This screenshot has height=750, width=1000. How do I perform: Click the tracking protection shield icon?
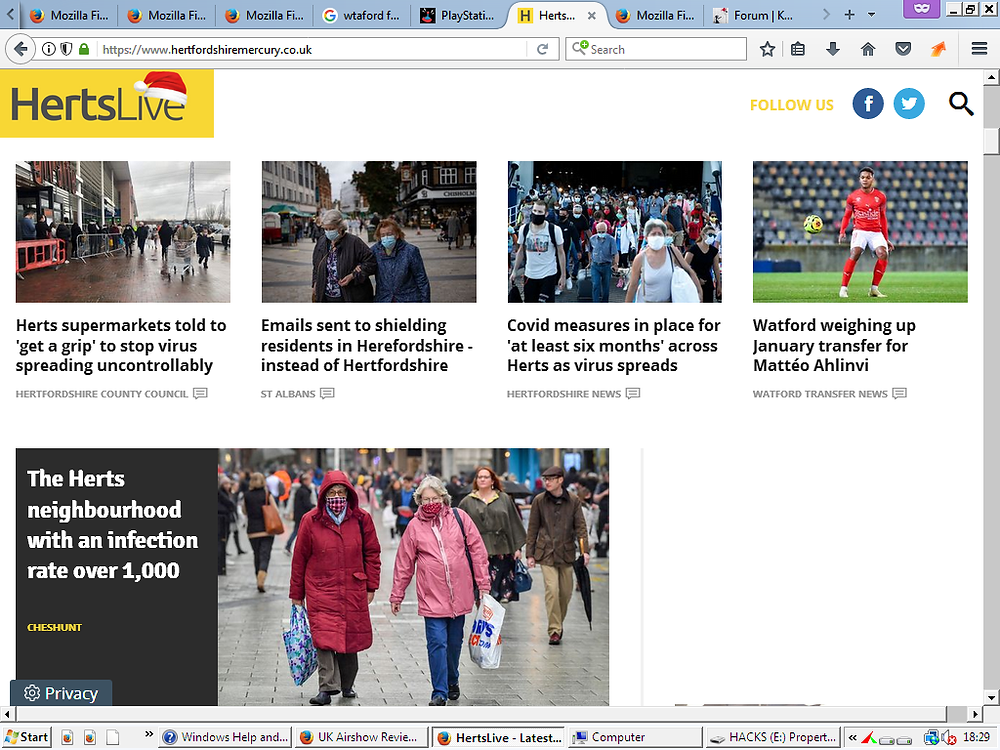tap(66, 49)
